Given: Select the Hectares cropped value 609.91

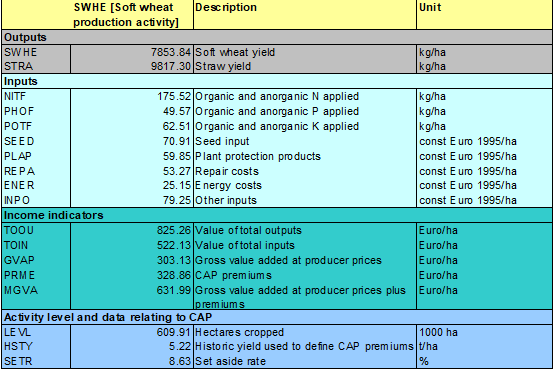Looking at the screenshot, I should [x=174, y=332].
